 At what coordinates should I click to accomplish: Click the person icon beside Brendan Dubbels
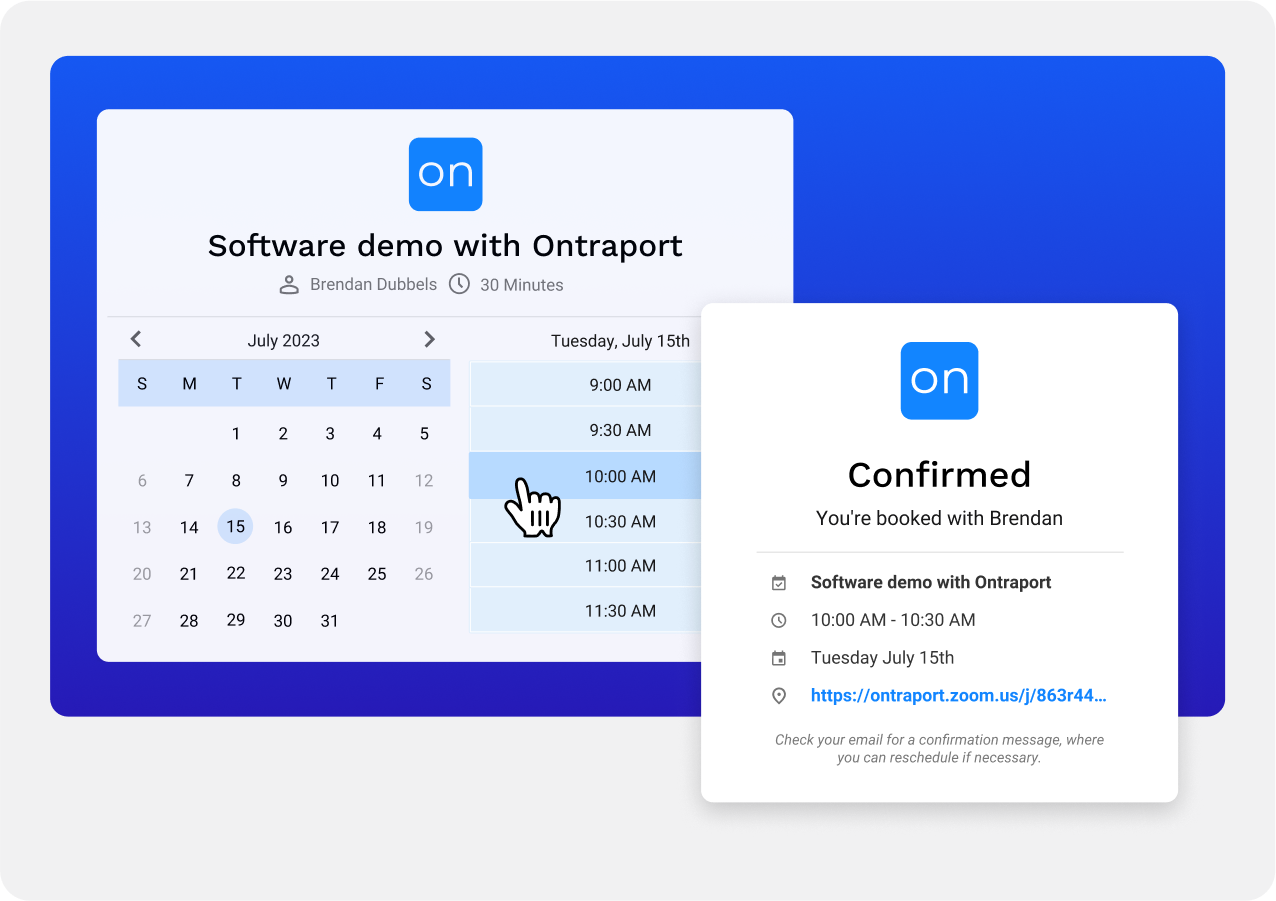coord(289,285)
